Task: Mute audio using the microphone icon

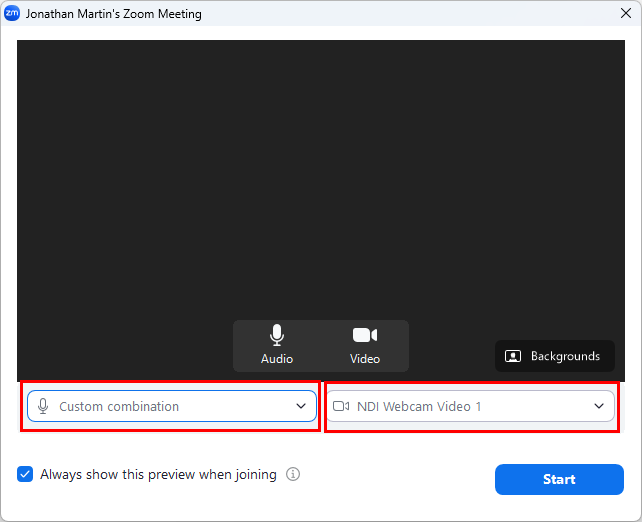Action: click(277, 335)
